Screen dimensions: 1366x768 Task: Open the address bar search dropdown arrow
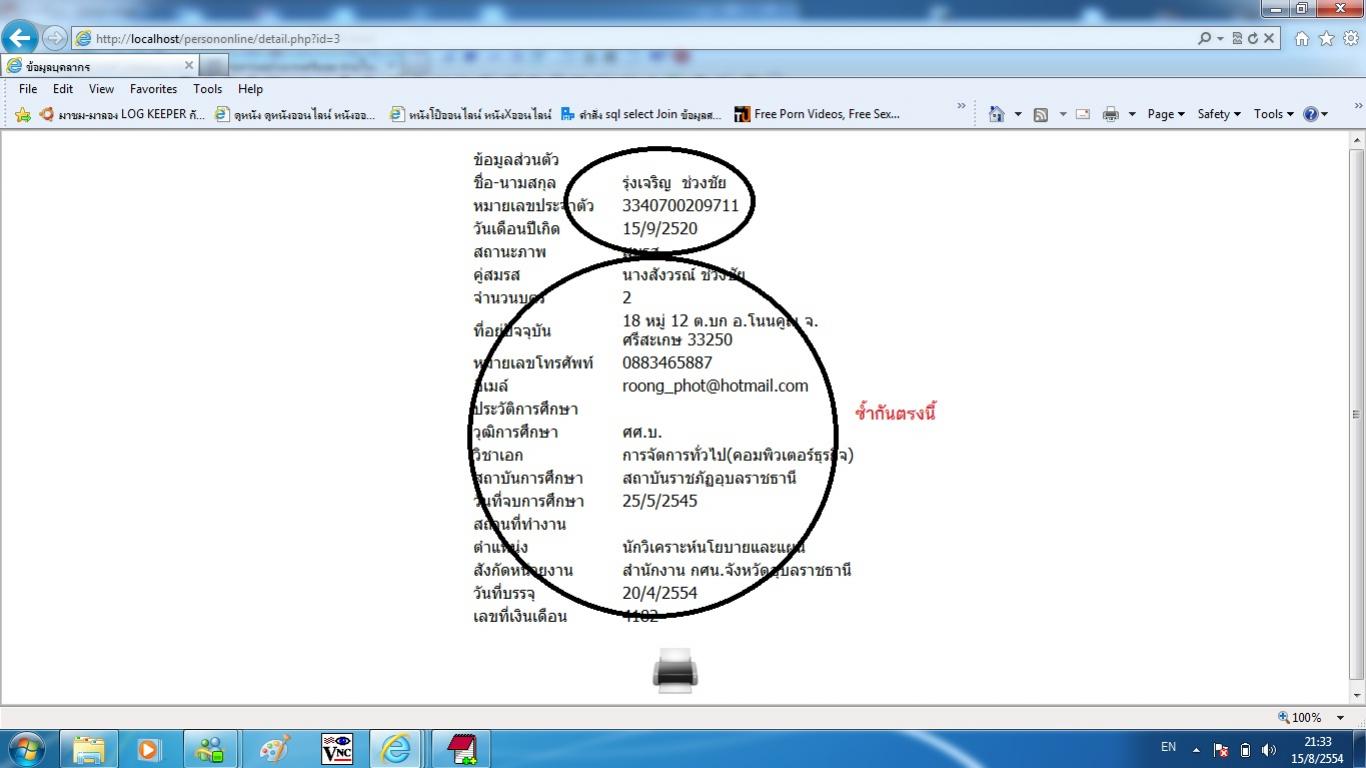[1220, 38]
